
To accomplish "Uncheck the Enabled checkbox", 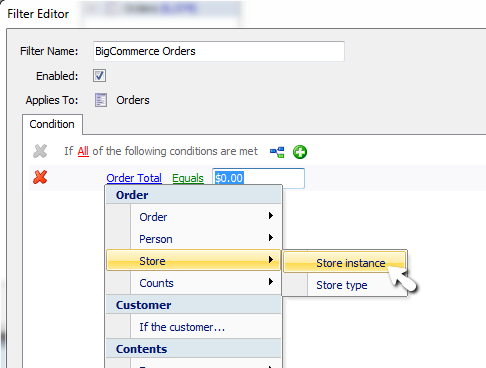I will coord(99,76).
